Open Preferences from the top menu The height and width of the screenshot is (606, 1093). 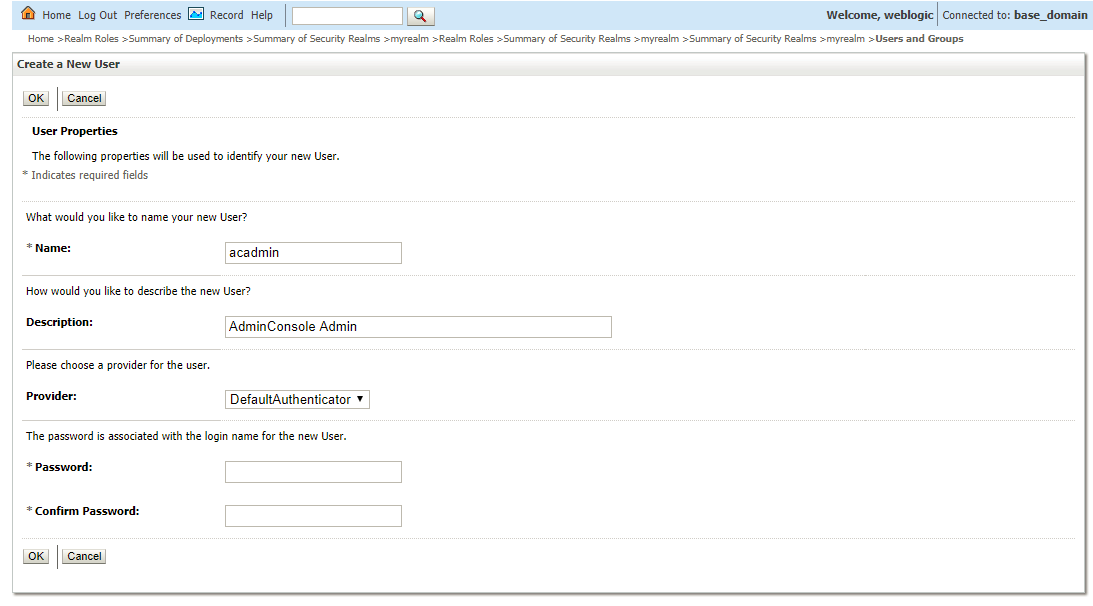152,14
